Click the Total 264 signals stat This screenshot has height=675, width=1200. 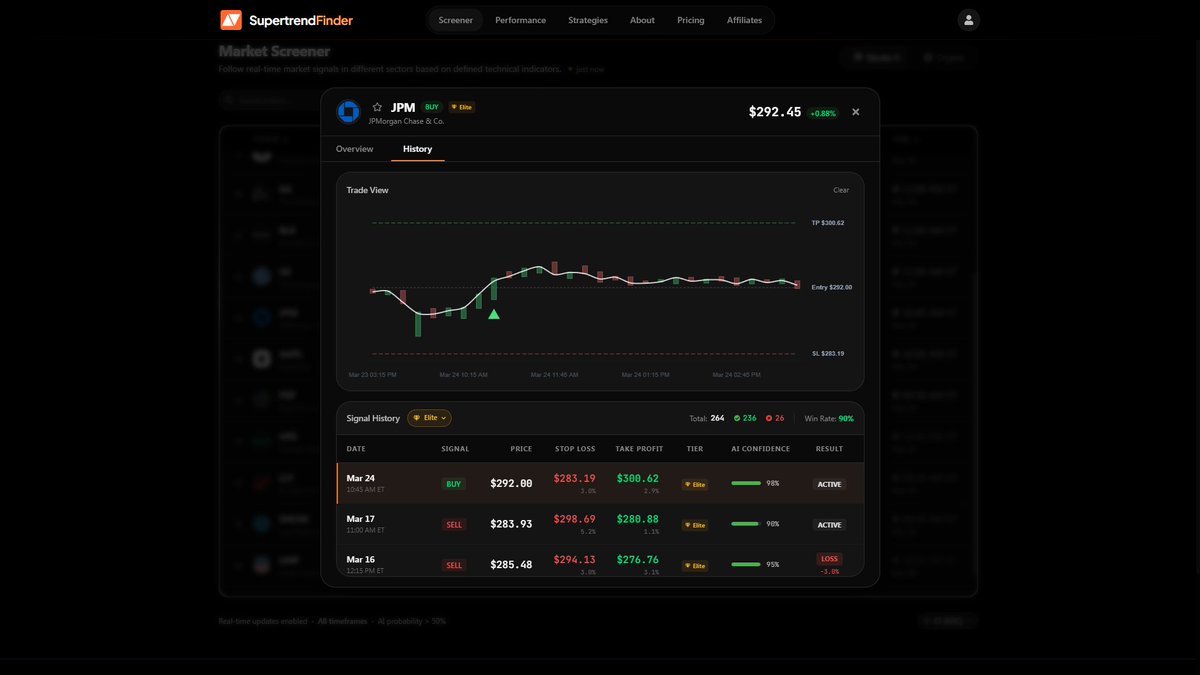click(x=707, y=418)
